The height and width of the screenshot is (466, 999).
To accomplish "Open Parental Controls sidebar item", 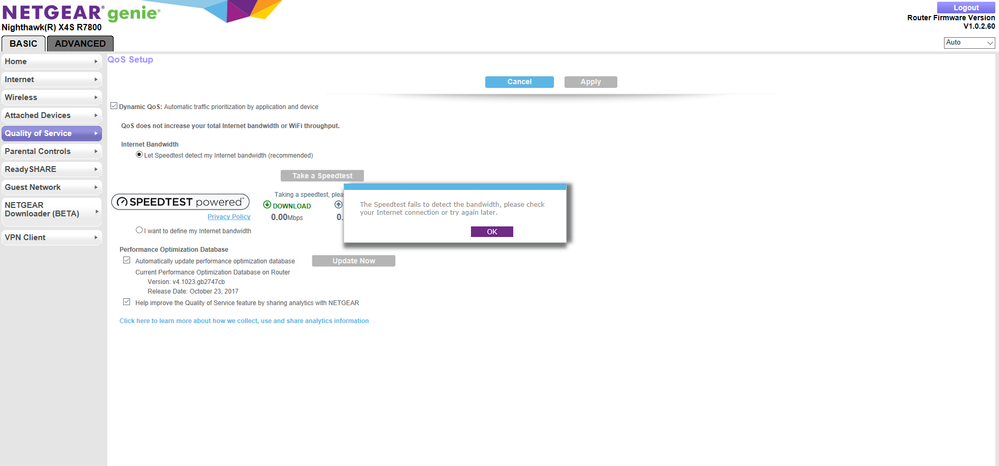I will (x=51, y=152).
